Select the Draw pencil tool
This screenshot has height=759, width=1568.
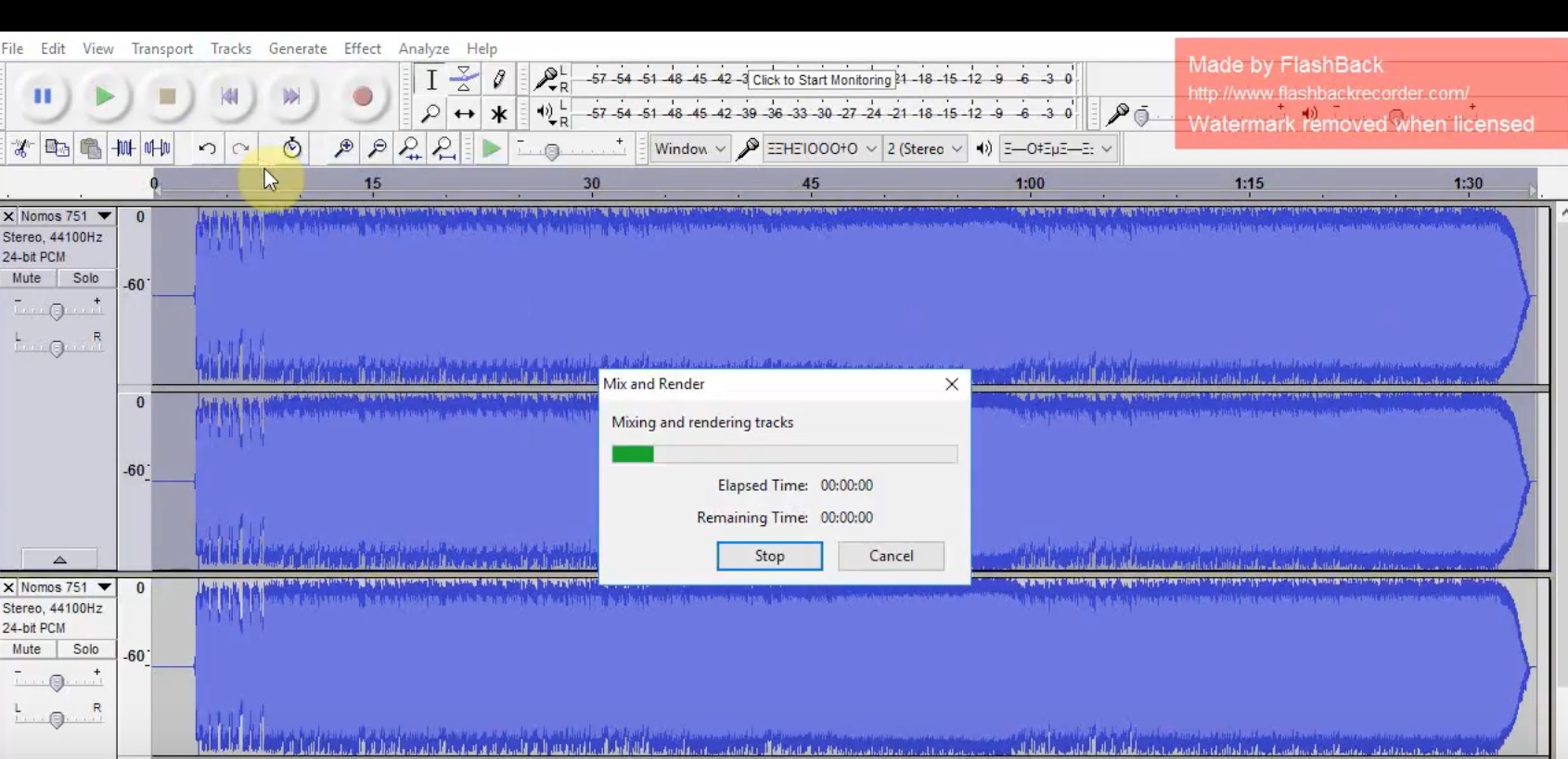pos(498,80)
